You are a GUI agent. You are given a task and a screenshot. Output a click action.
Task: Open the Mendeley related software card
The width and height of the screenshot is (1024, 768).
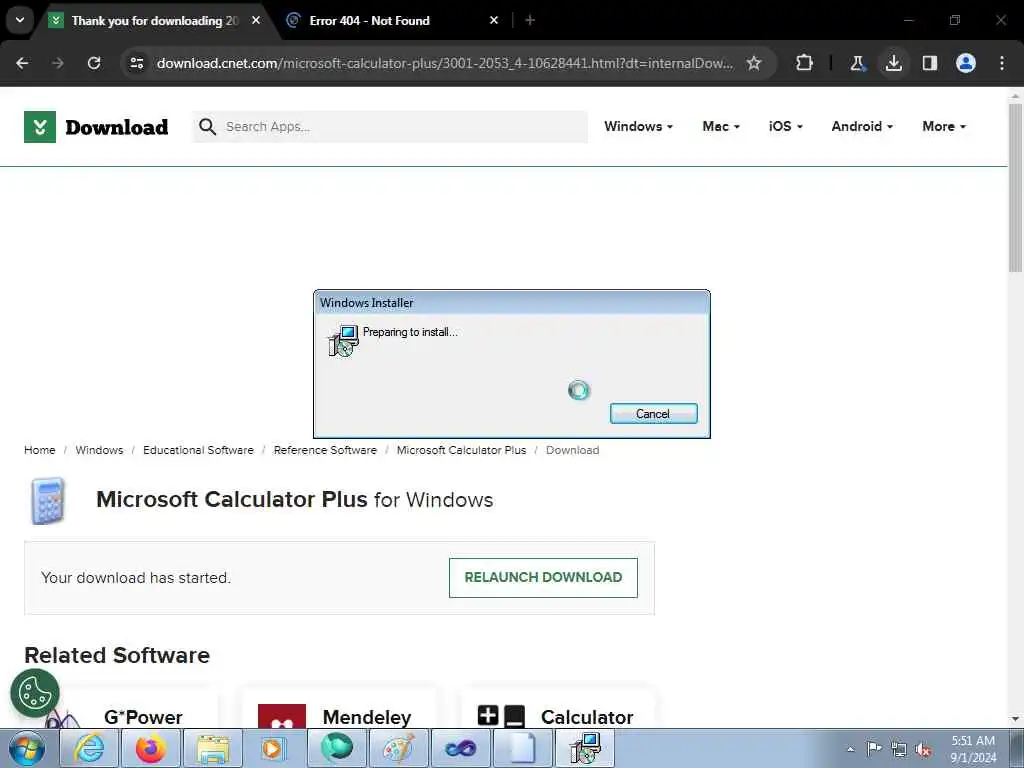coord(339,709)
